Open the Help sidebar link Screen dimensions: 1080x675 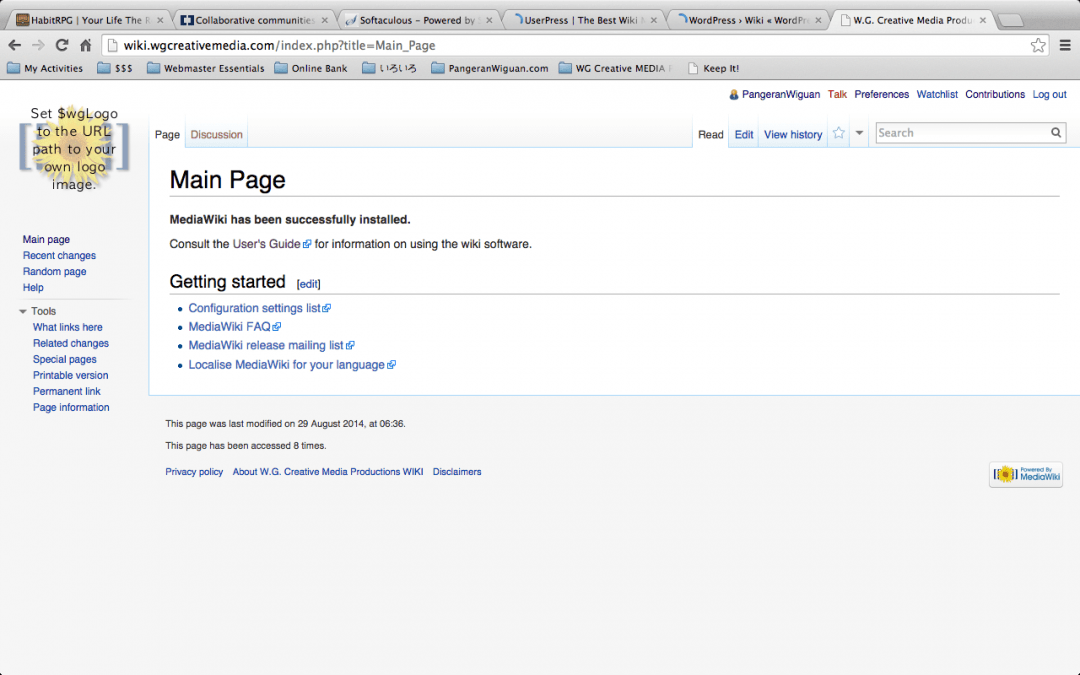pyautogui.click(x=33, y=288)
